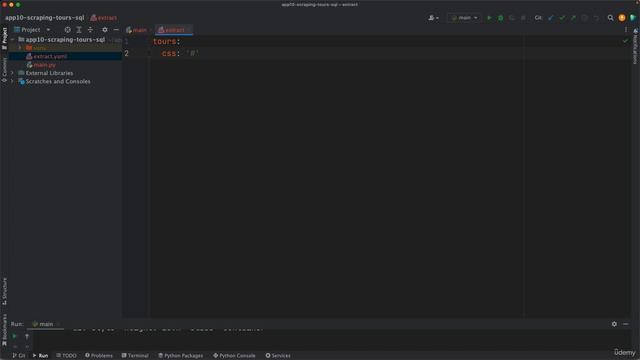Click the Git push arrow icon
Viewport: 640px width, 360px height.
(x=573, y=18)
